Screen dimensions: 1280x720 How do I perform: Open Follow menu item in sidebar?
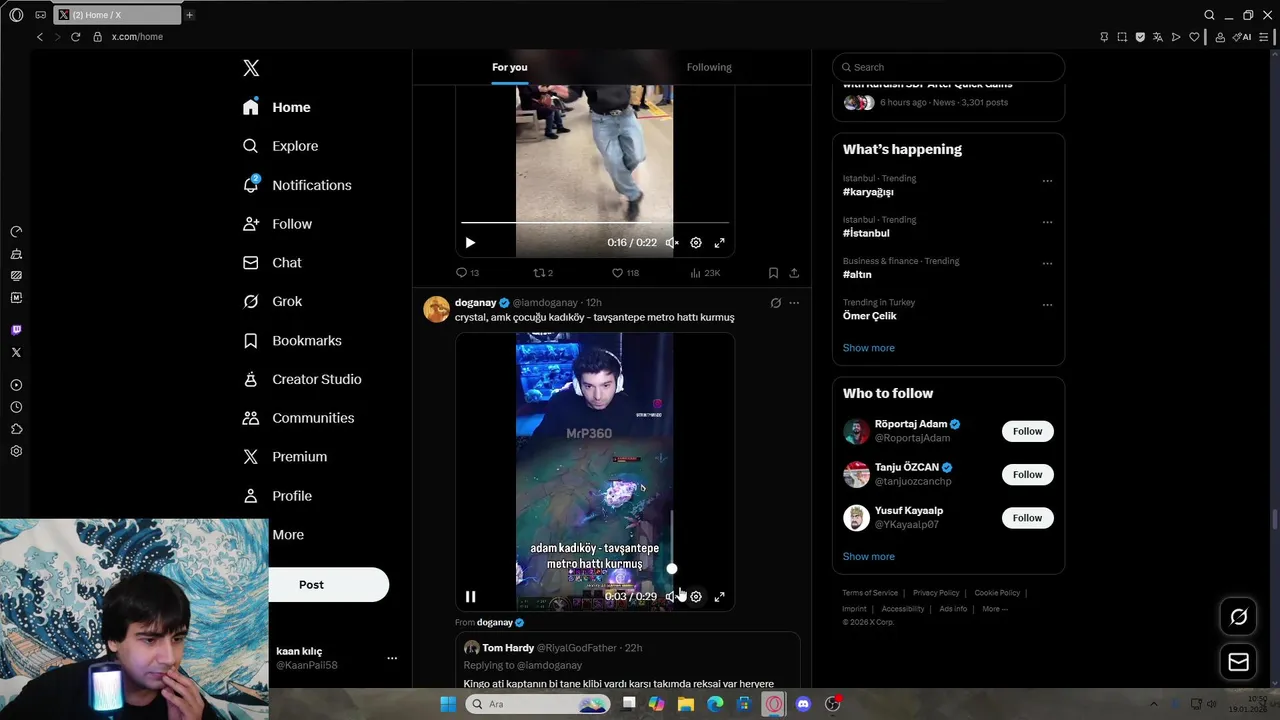[x=277, y=224]
